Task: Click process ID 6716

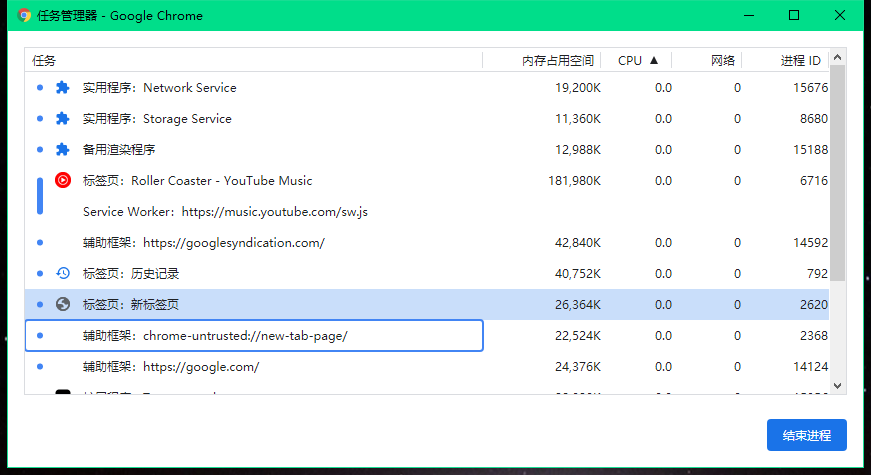Action: [814, 181]
